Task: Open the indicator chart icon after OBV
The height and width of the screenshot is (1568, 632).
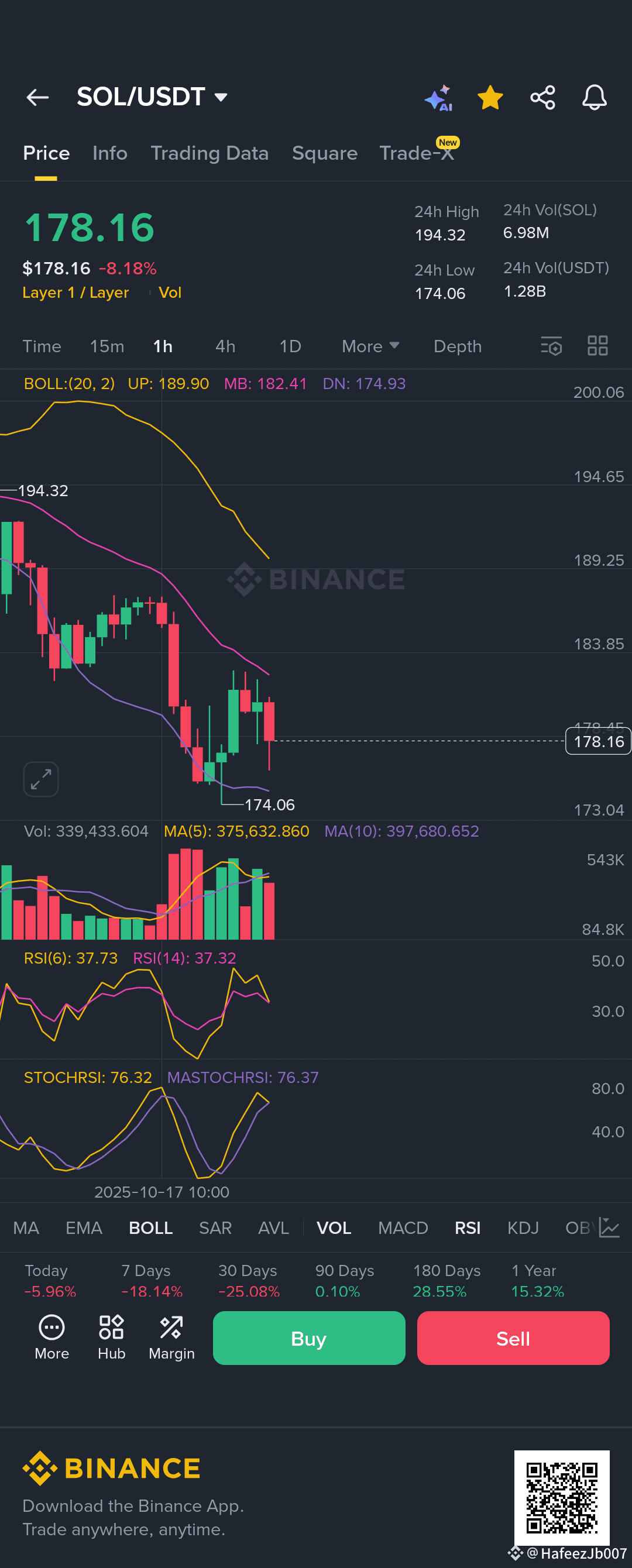Action: click(609, 1227)
